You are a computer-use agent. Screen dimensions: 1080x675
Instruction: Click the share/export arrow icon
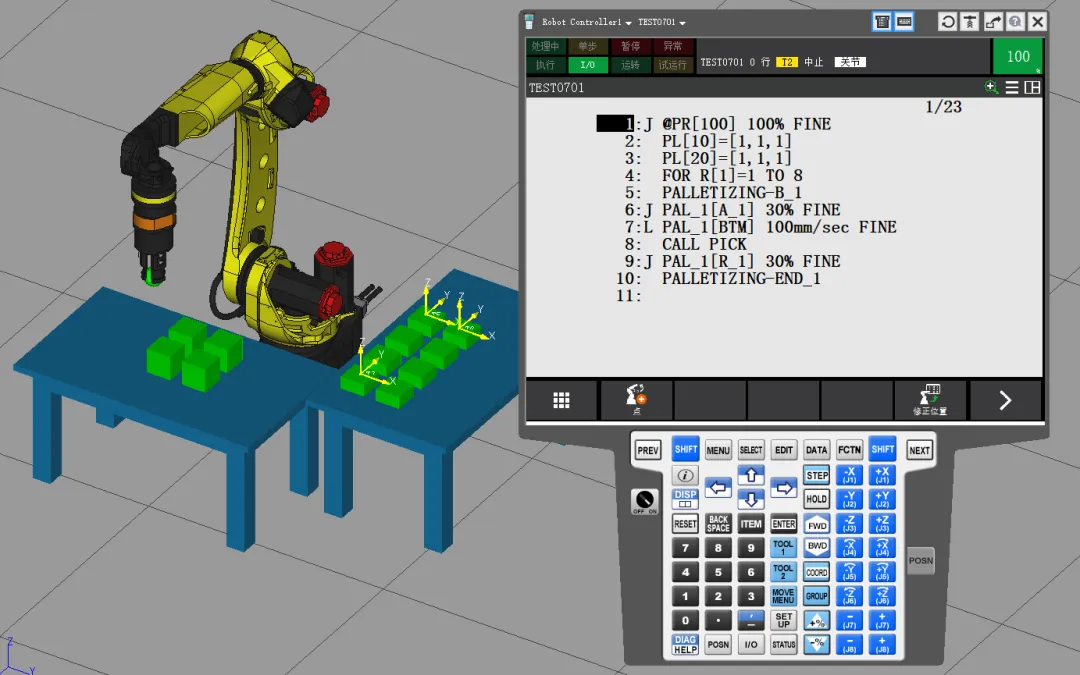coord(993,22)
